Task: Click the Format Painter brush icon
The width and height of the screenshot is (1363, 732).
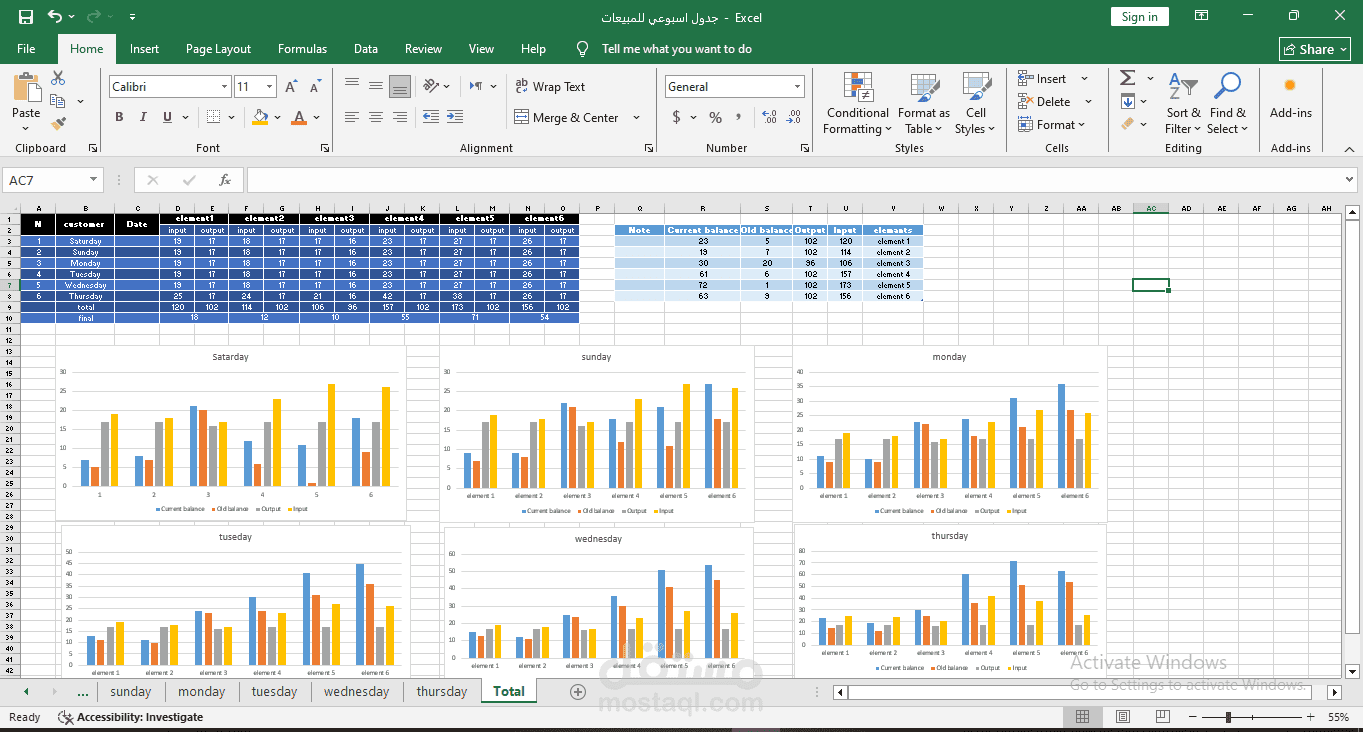Action: pyautogui.click(x=58, y=124)
